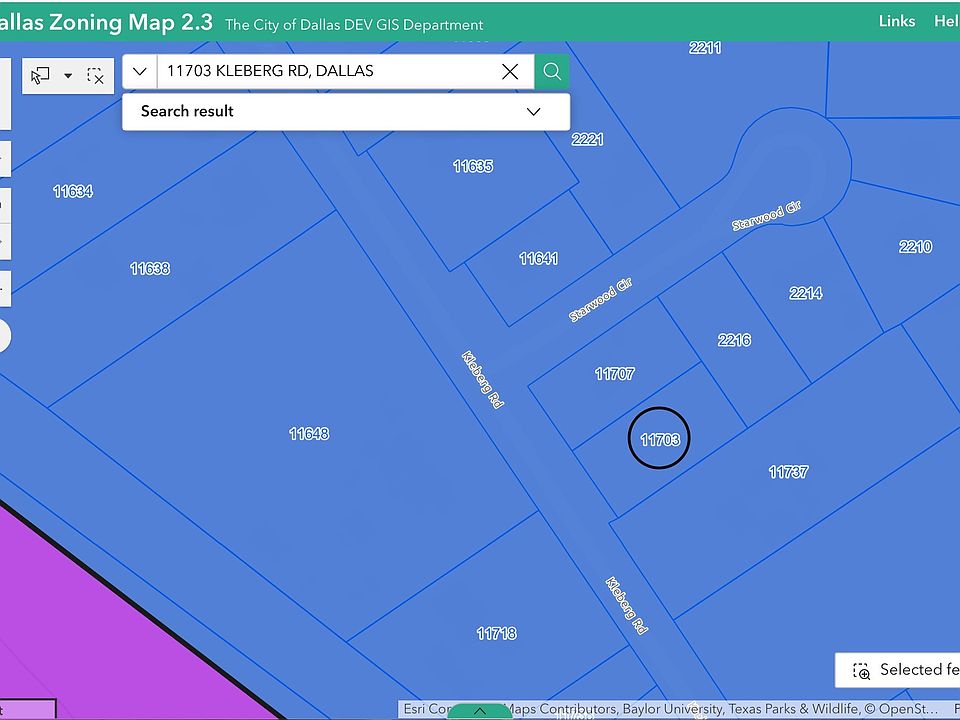Click parcel label 2214
Image resolution: width=960 pixels, height=720 pixels.
point(806,293)
